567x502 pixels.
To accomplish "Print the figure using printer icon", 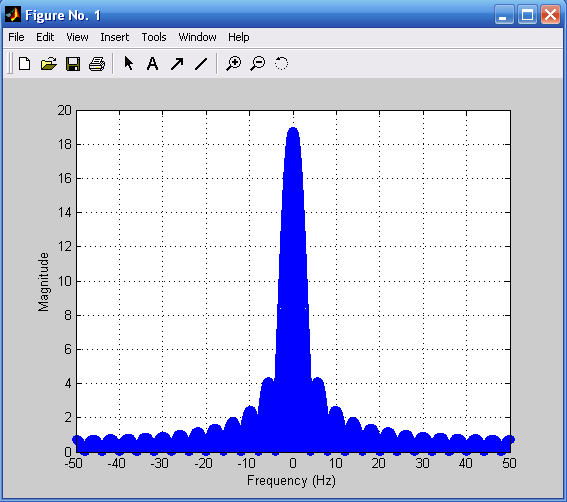I will coord(97,64).
